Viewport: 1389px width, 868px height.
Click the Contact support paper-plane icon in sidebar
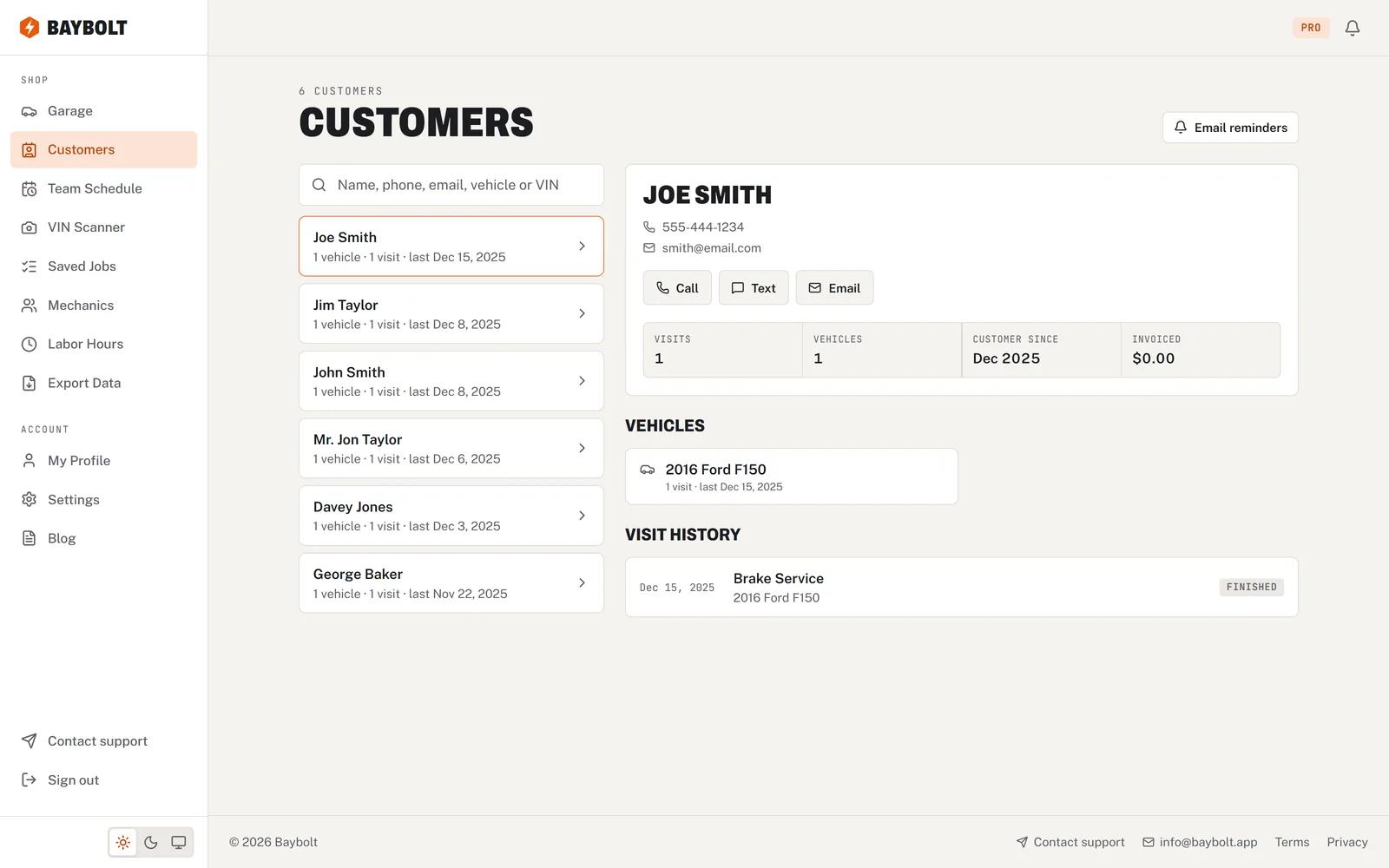(30, 741)
